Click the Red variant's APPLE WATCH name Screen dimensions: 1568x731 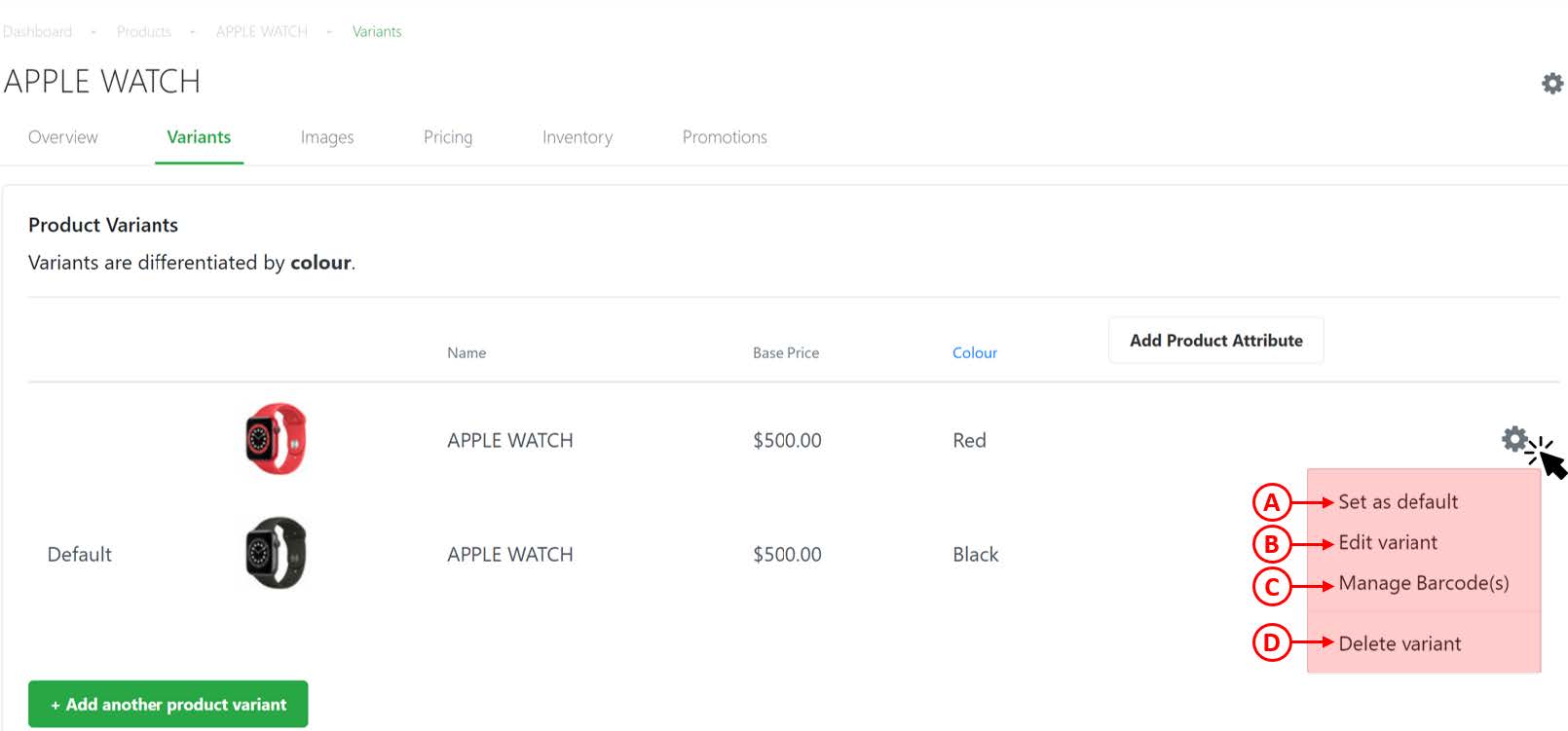510,440
